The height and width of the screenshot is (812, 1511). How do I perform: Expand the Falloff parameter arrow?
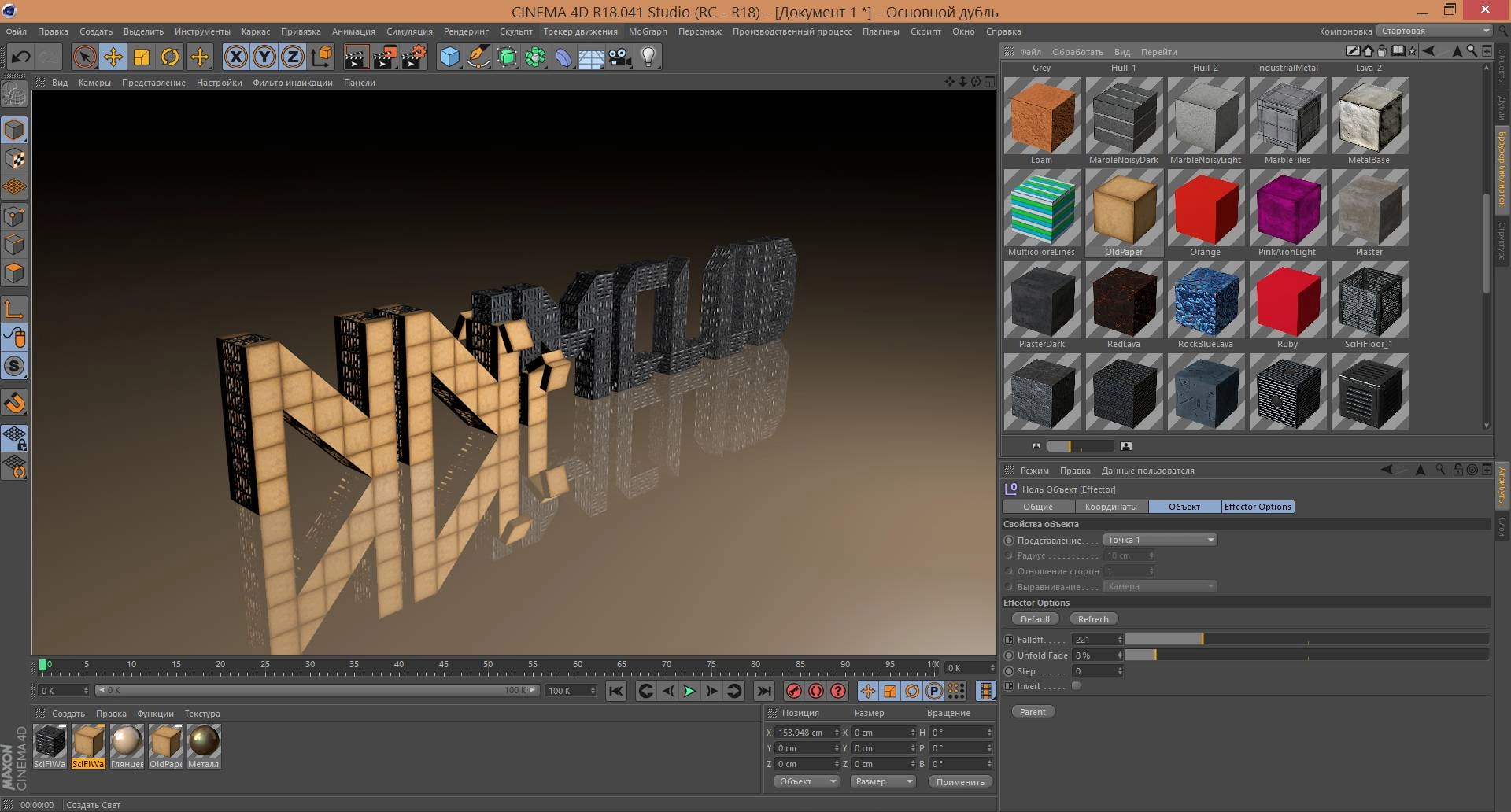pos(1009,640)
